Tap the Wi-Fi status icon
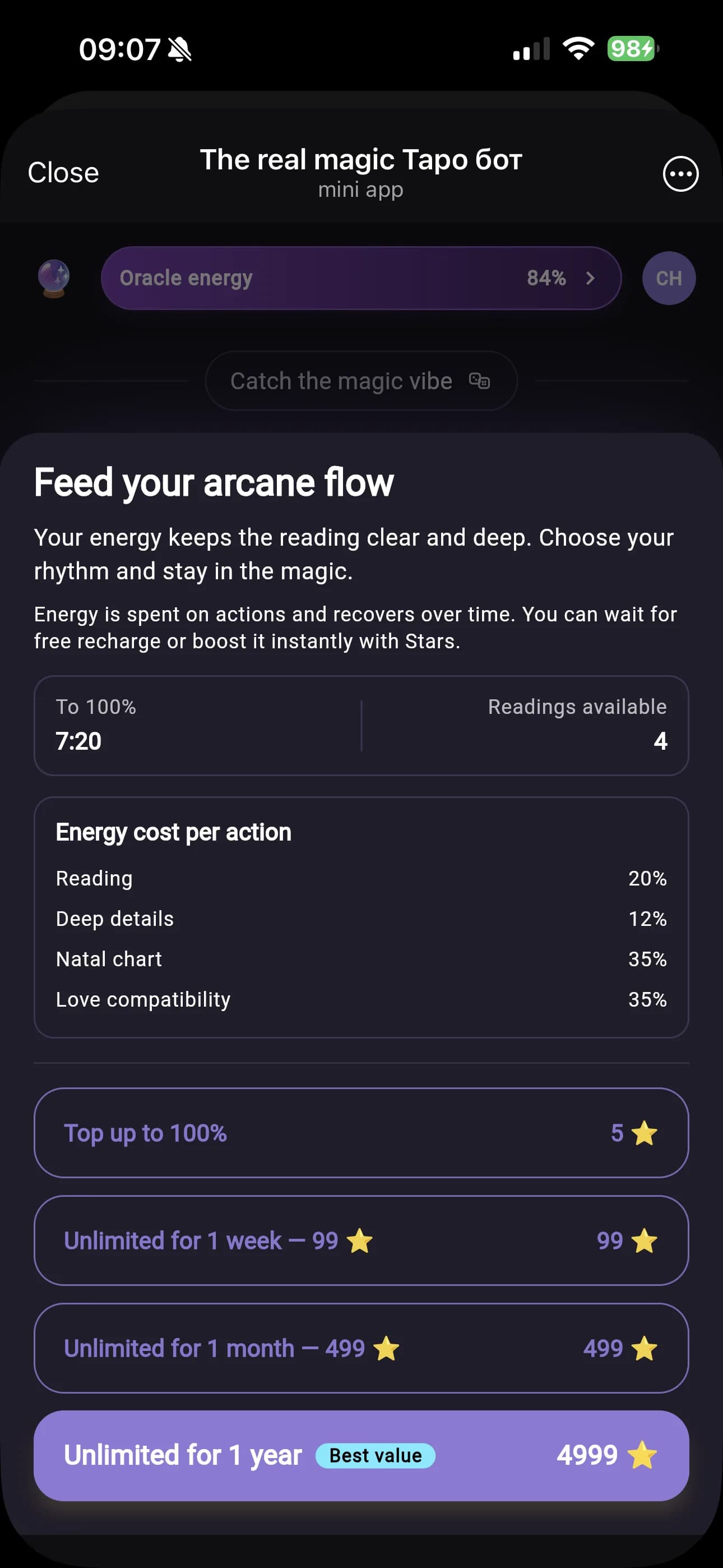The height and width of the screenshot is (1568, 723). click(x=578, y=48)
